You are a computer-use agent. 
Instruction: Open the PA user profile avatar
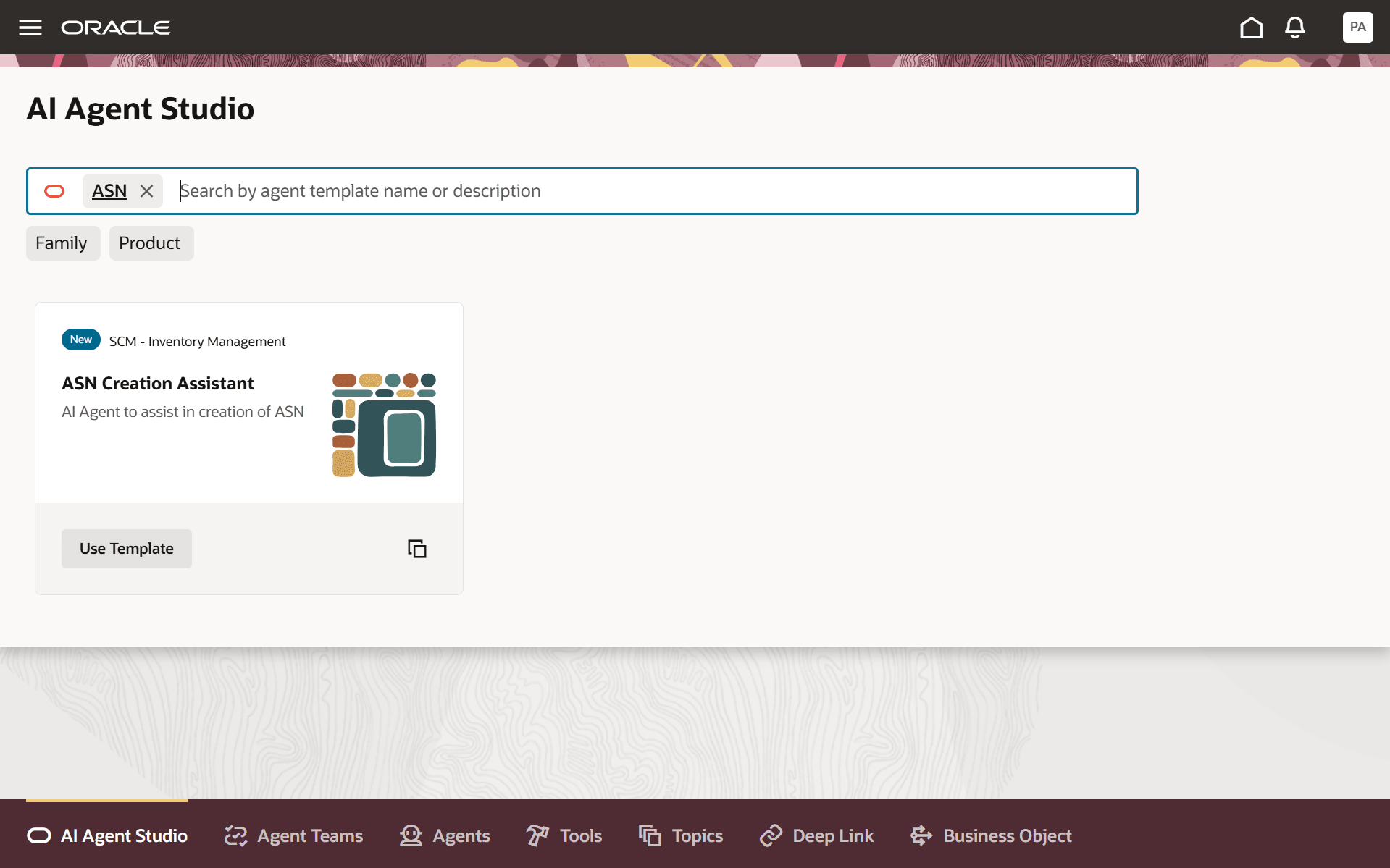coord(1357,28)
